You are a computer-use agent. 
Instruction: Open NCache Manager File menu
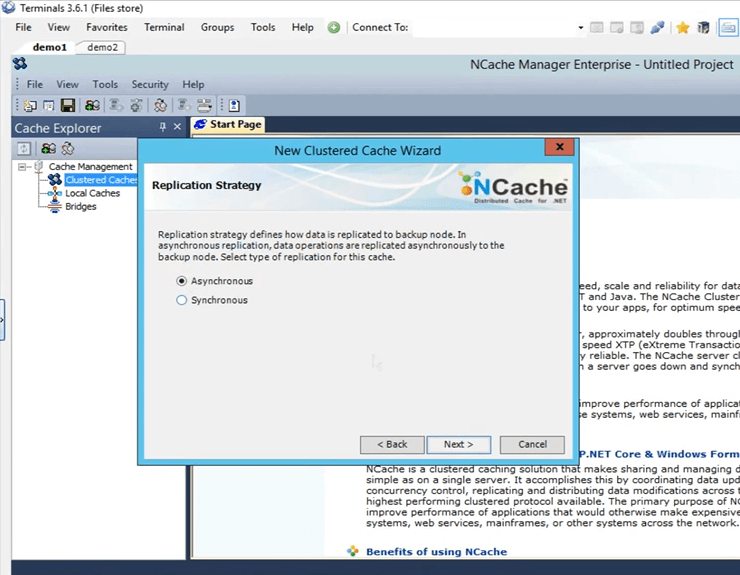34,84
